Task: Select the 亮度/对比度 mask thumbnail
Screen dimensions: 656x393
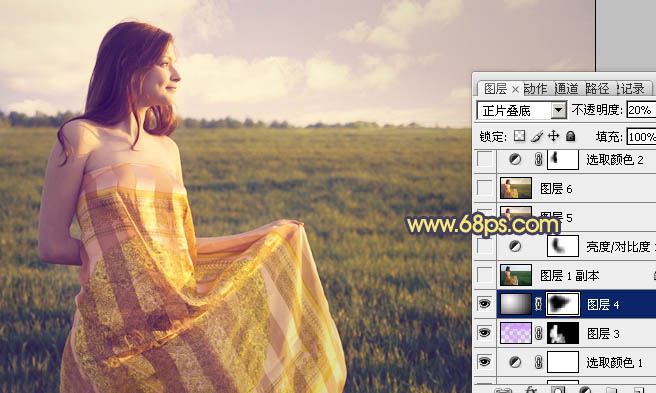Action: coord(563,247)
